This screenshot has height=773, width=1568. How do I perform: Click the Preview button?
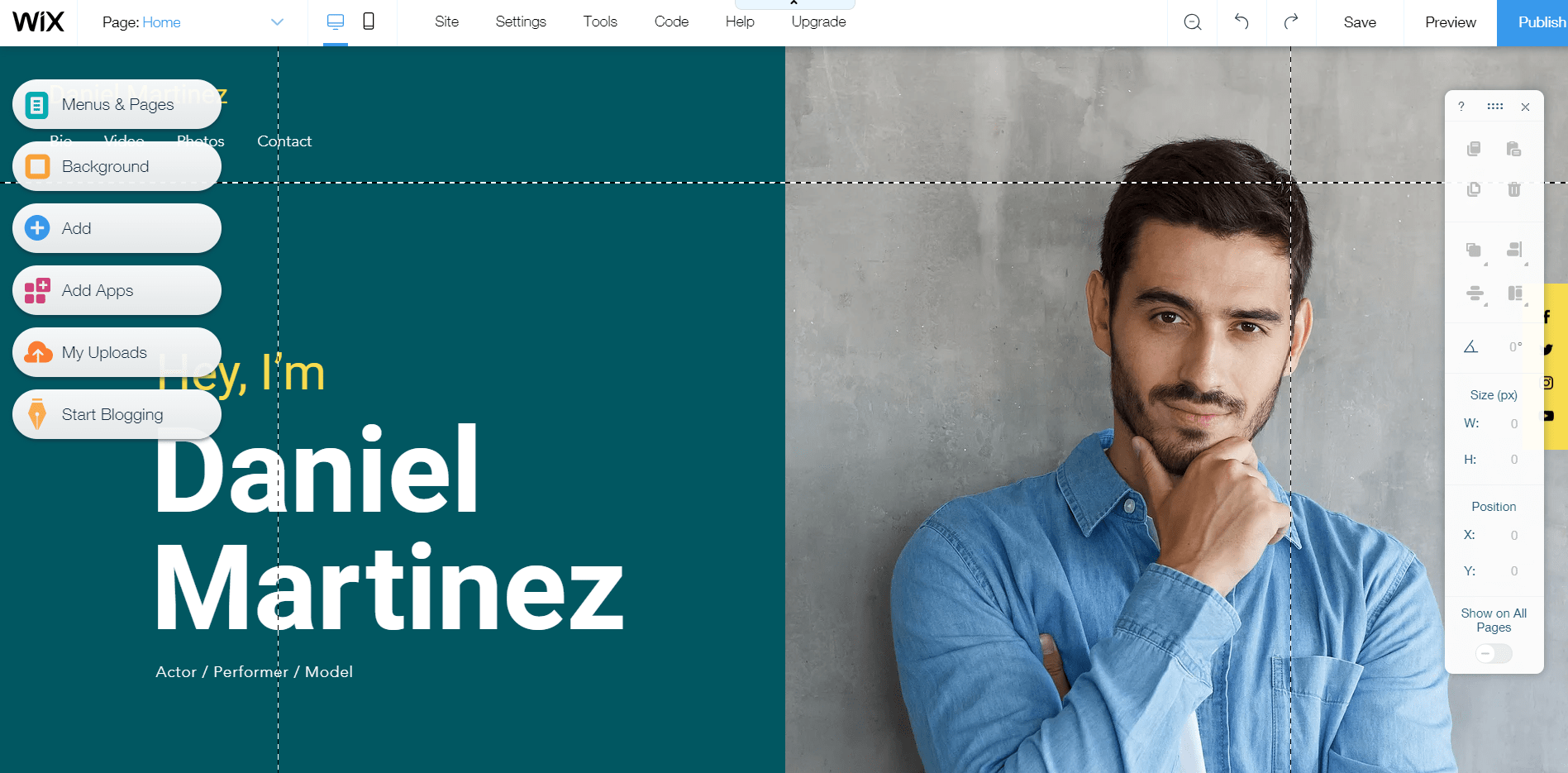pyautogui.click(x=1450, y=22)
